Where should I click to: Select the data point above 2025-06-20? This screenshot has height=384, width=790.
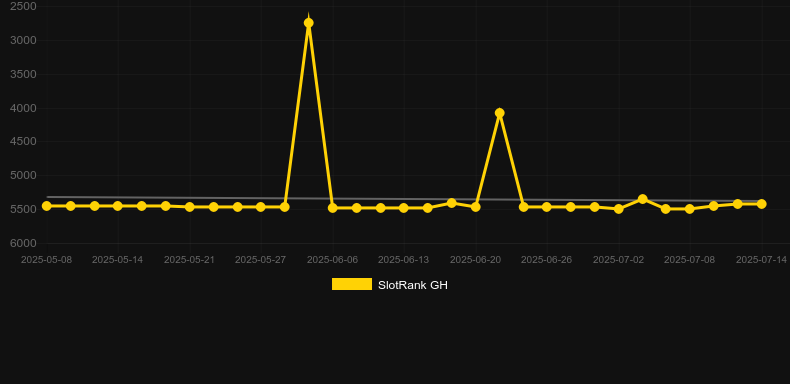(x=475, y=207)
